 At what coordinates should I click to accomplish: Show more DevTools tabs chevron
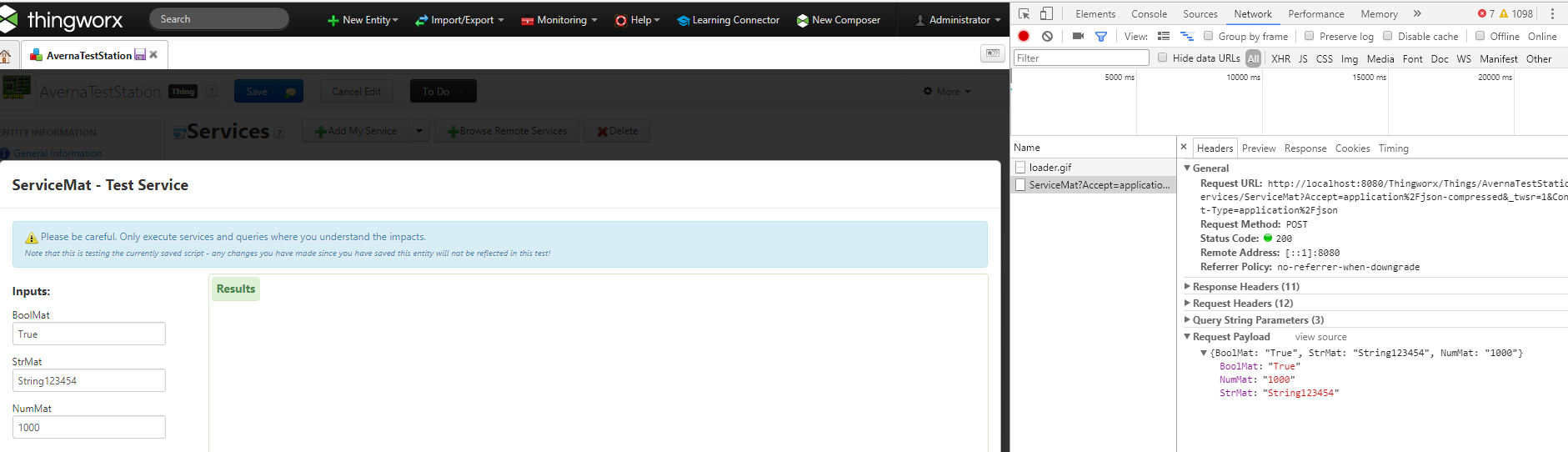pos(1417,13)
